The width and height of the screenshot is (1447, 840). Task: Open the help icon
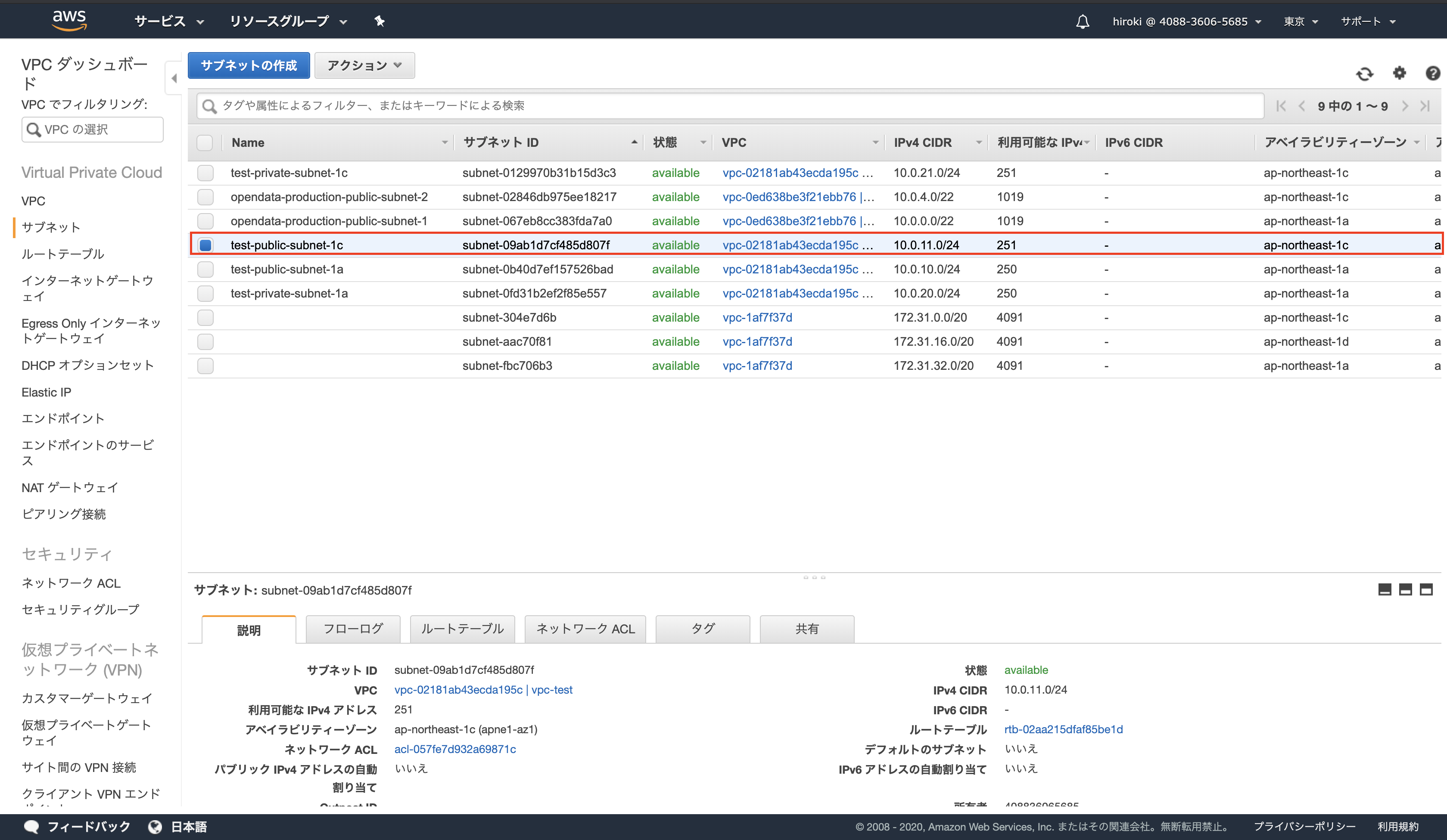pyautogui.click(x=1433, y=74)
